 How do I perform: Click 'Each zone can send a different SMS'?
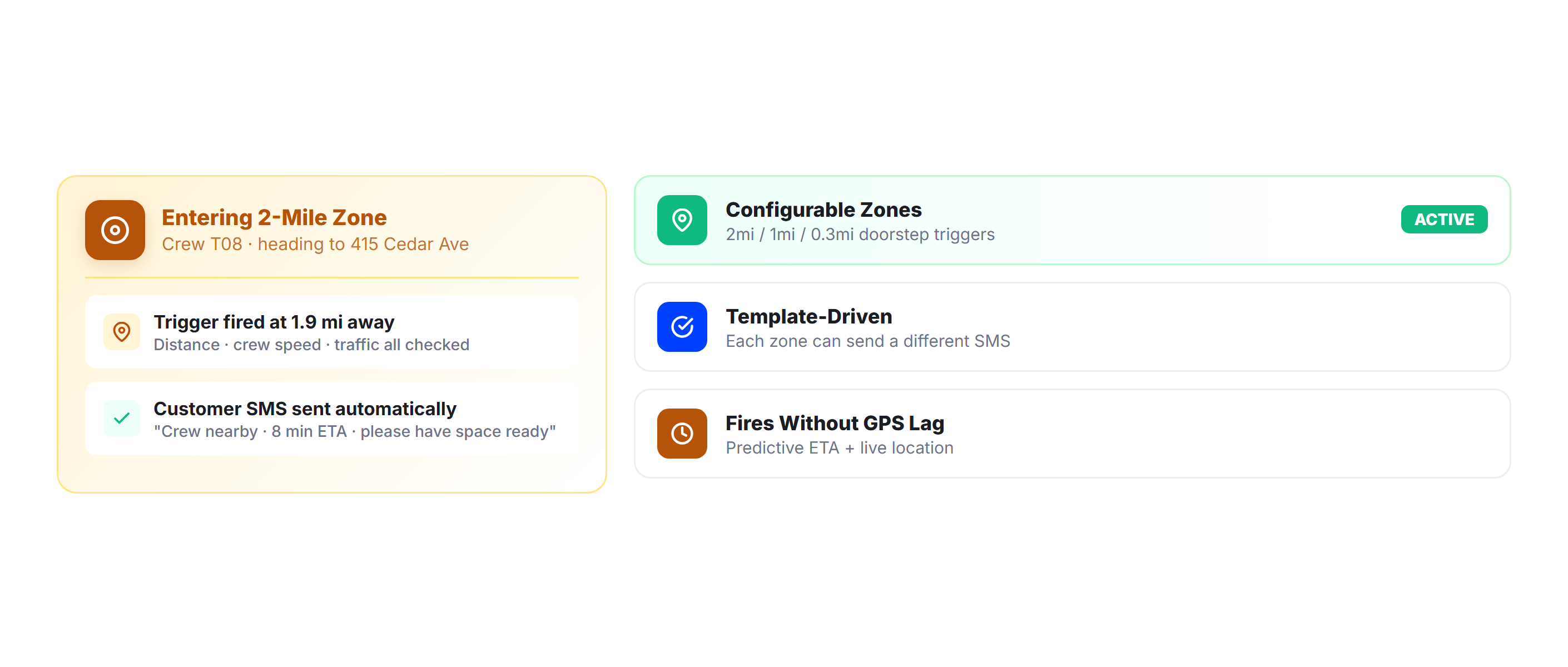point(868,341)
